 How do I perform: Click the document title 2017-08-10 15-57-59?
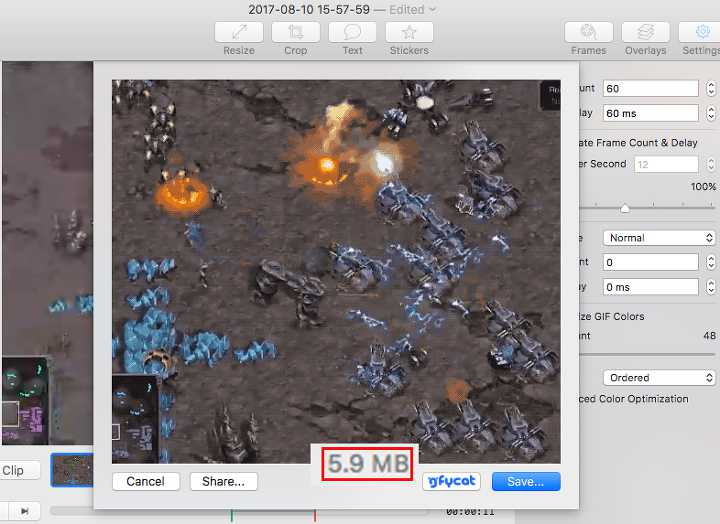(309, 10)
